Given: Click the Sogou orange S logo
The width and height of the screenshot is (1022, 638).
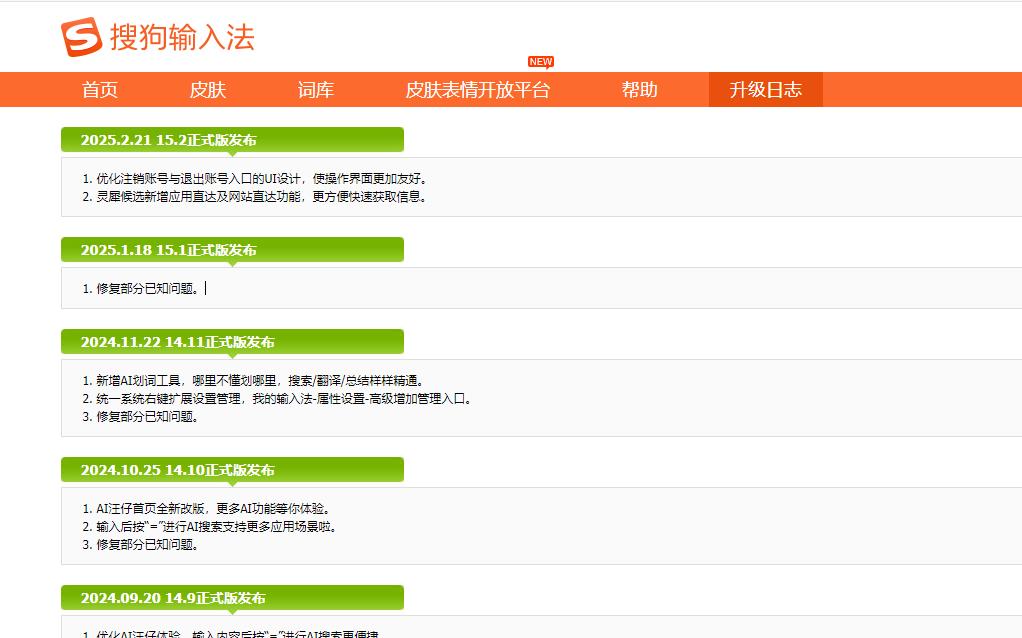Looking at the screenshot, I should pos(81,36).
